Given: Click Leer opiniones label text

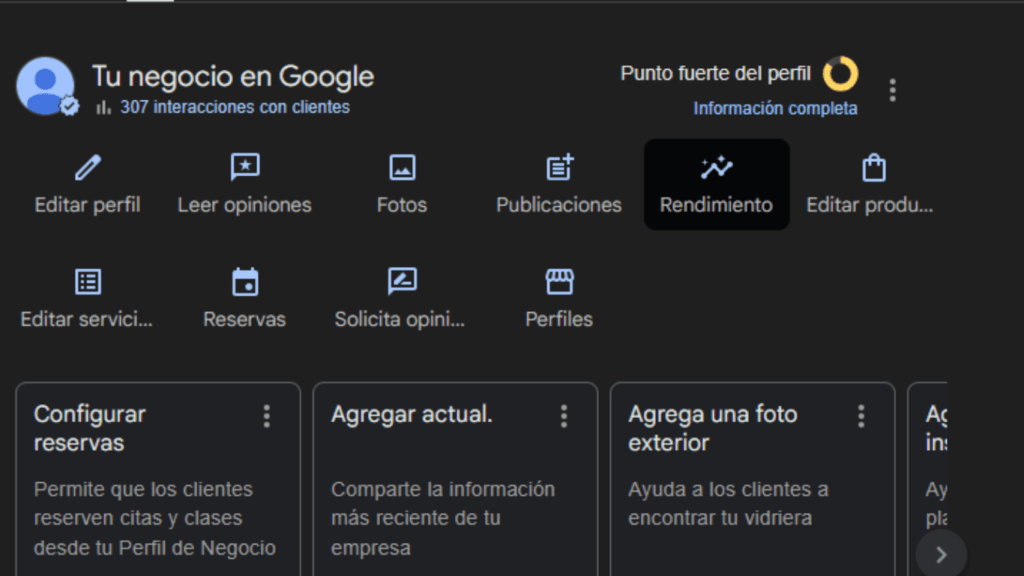Looking at the screenshot, I should pos(245,205).
